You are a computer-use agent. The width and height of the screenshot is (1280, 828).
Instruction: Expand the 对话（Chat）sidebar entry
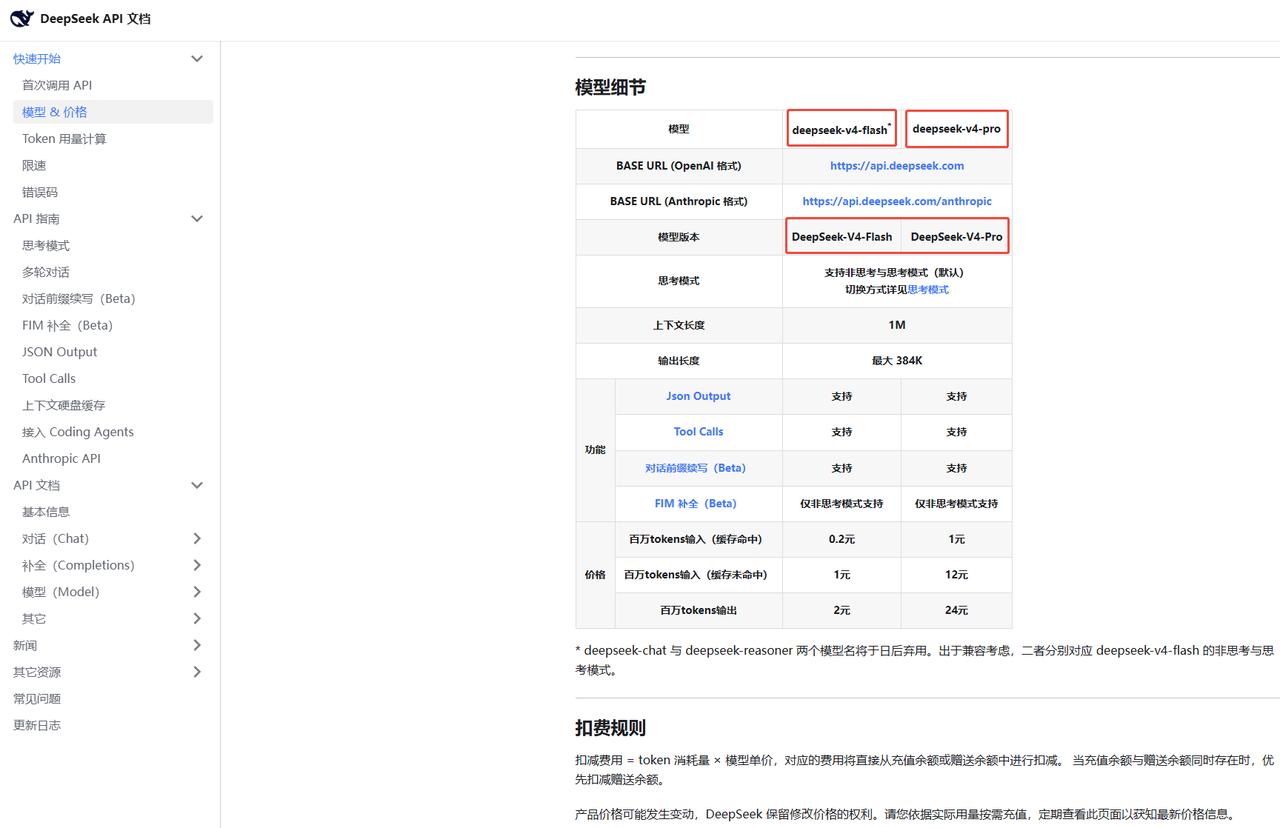197,538
